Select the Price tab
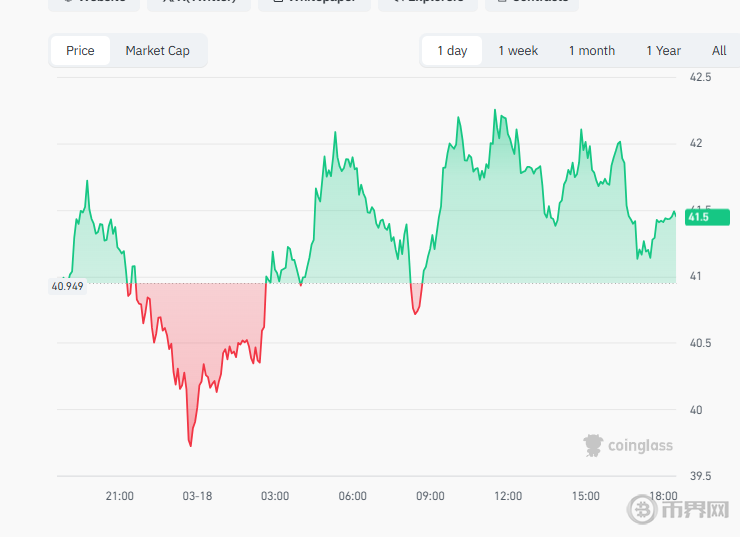The height and width of the screenshot is (537, 740). click(x=80, y=50)
